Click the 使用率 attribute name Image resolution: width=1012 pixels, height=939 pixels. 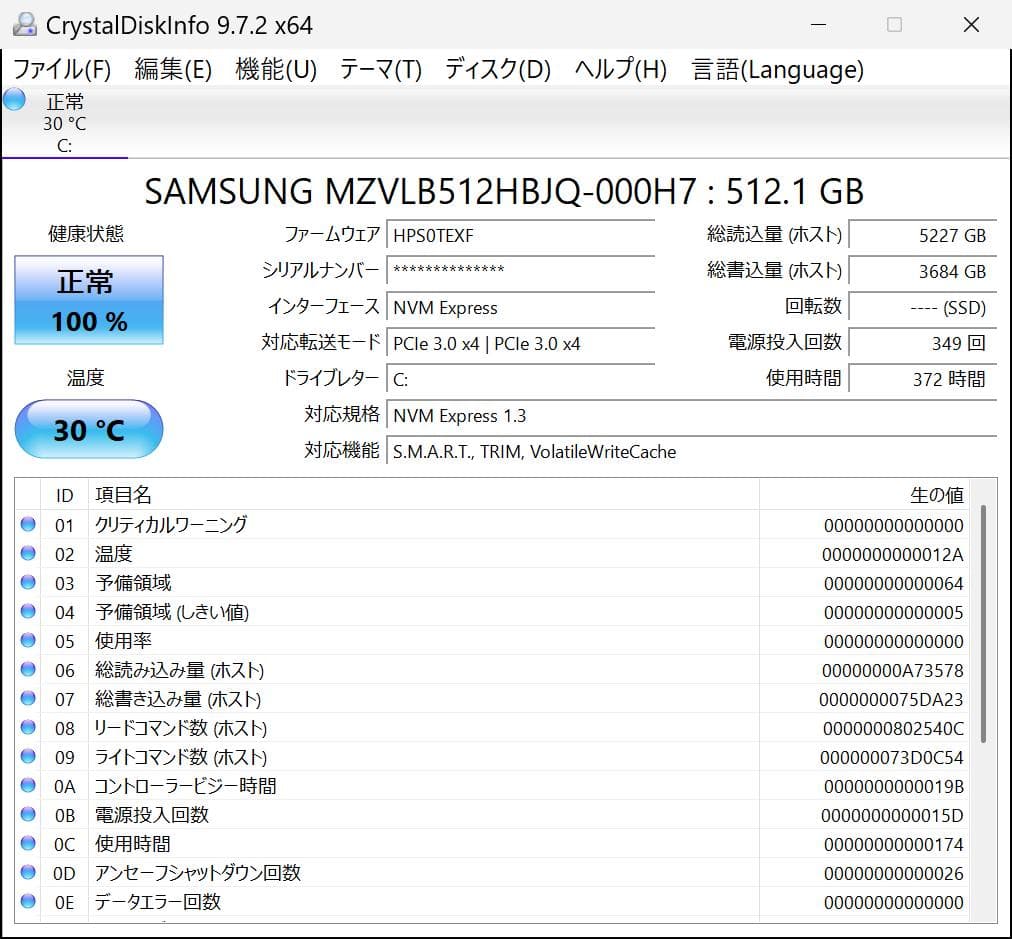tap(123, 640)
